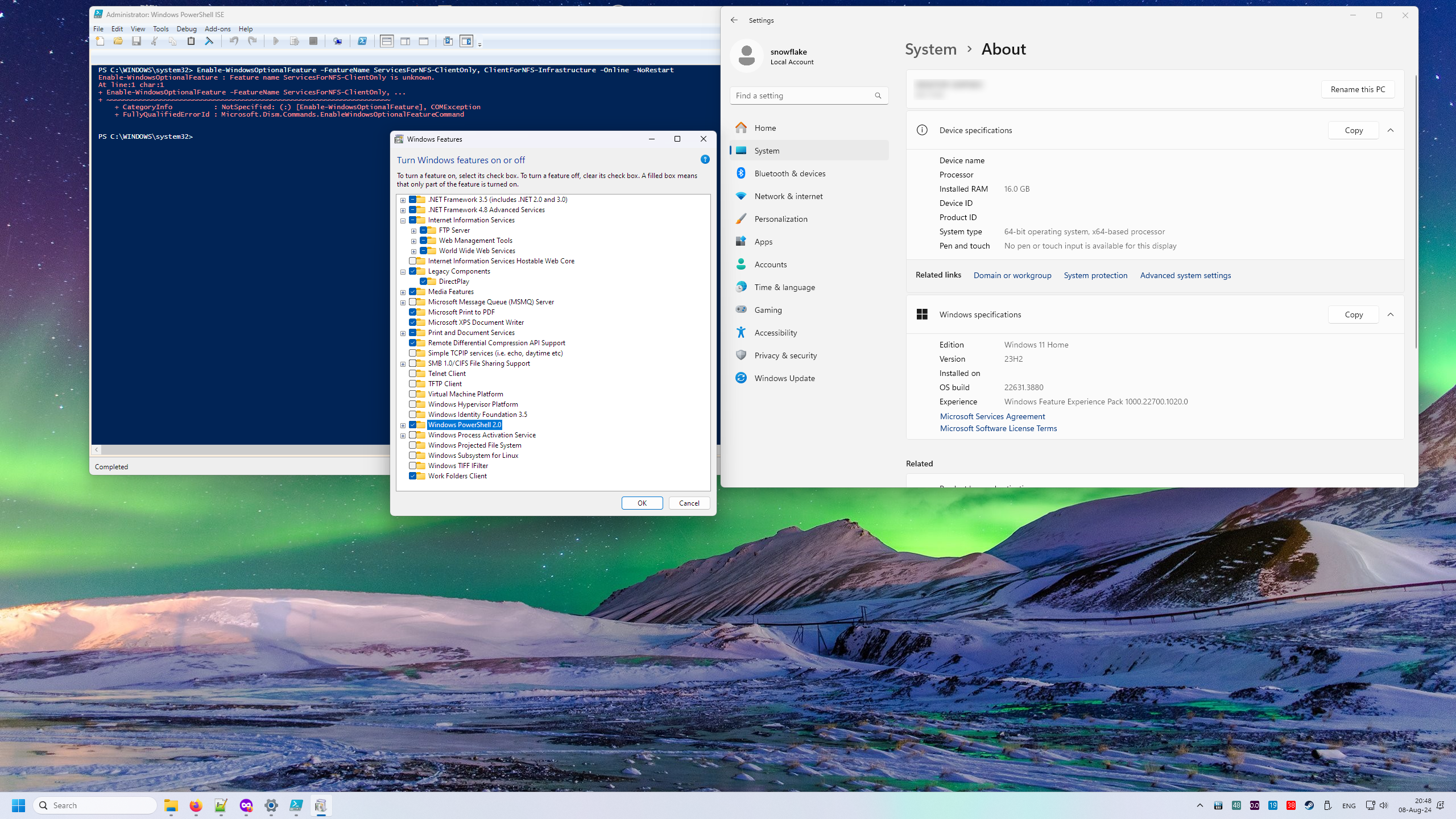Expand the World Wide Web Services node
This screenshot has height=819, width=1456.
pos(414,251)
